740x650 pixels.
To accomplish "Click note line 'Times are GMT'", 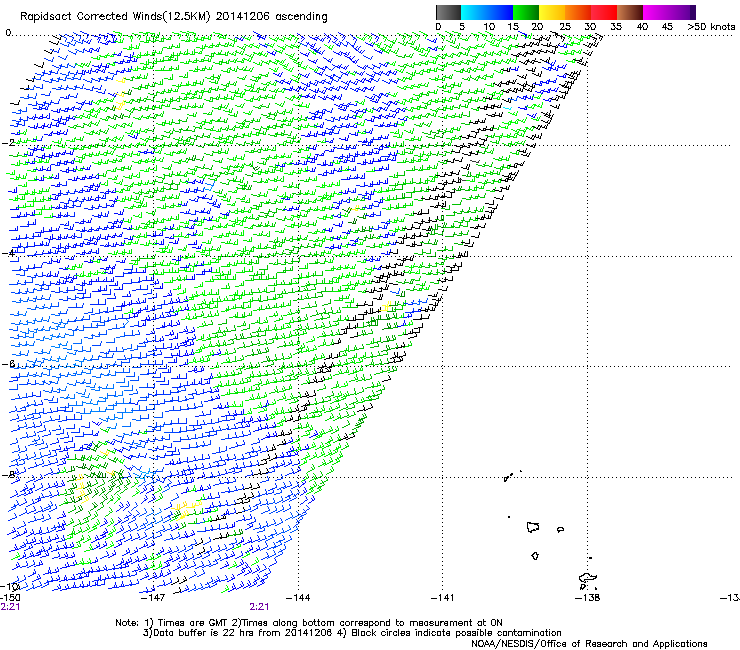I will pos(193,623).
